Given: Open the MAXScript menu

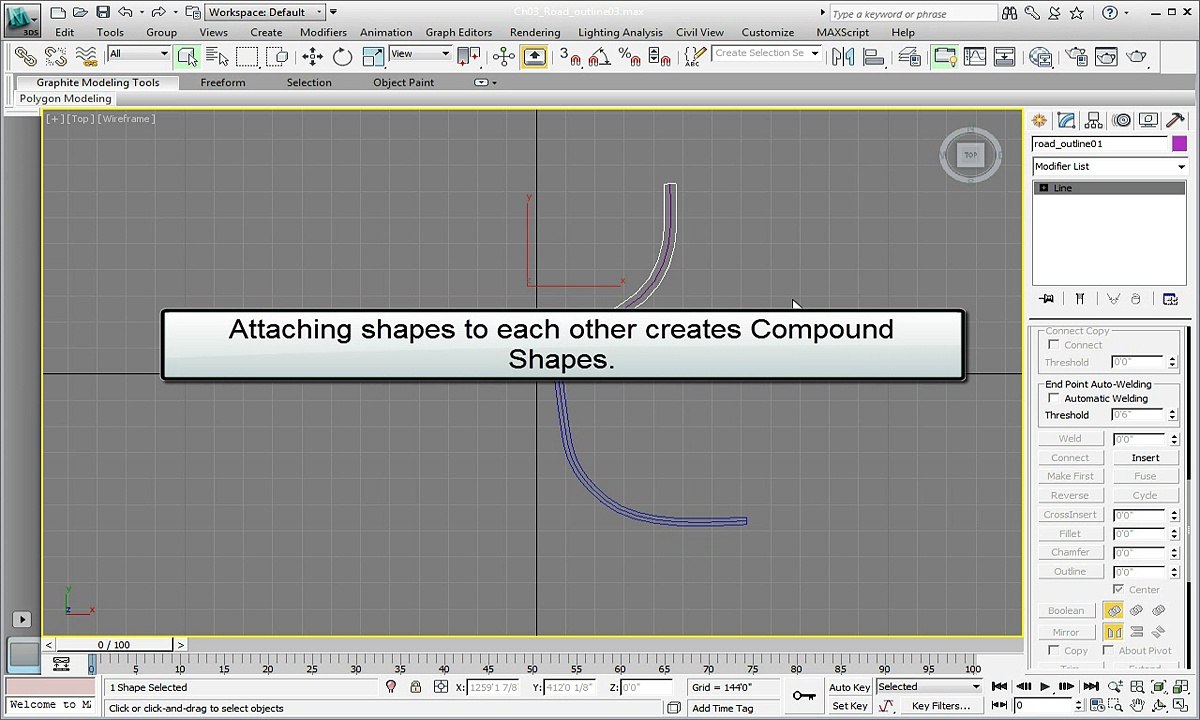Looking at the screenshot, I should [x=843, y=32].
